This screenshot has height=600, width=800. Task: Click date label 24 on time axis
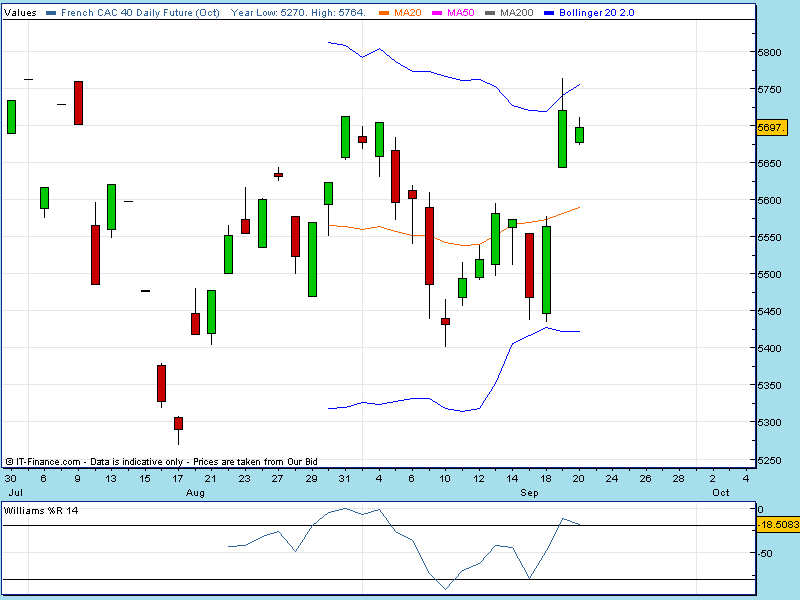(612, 479)
